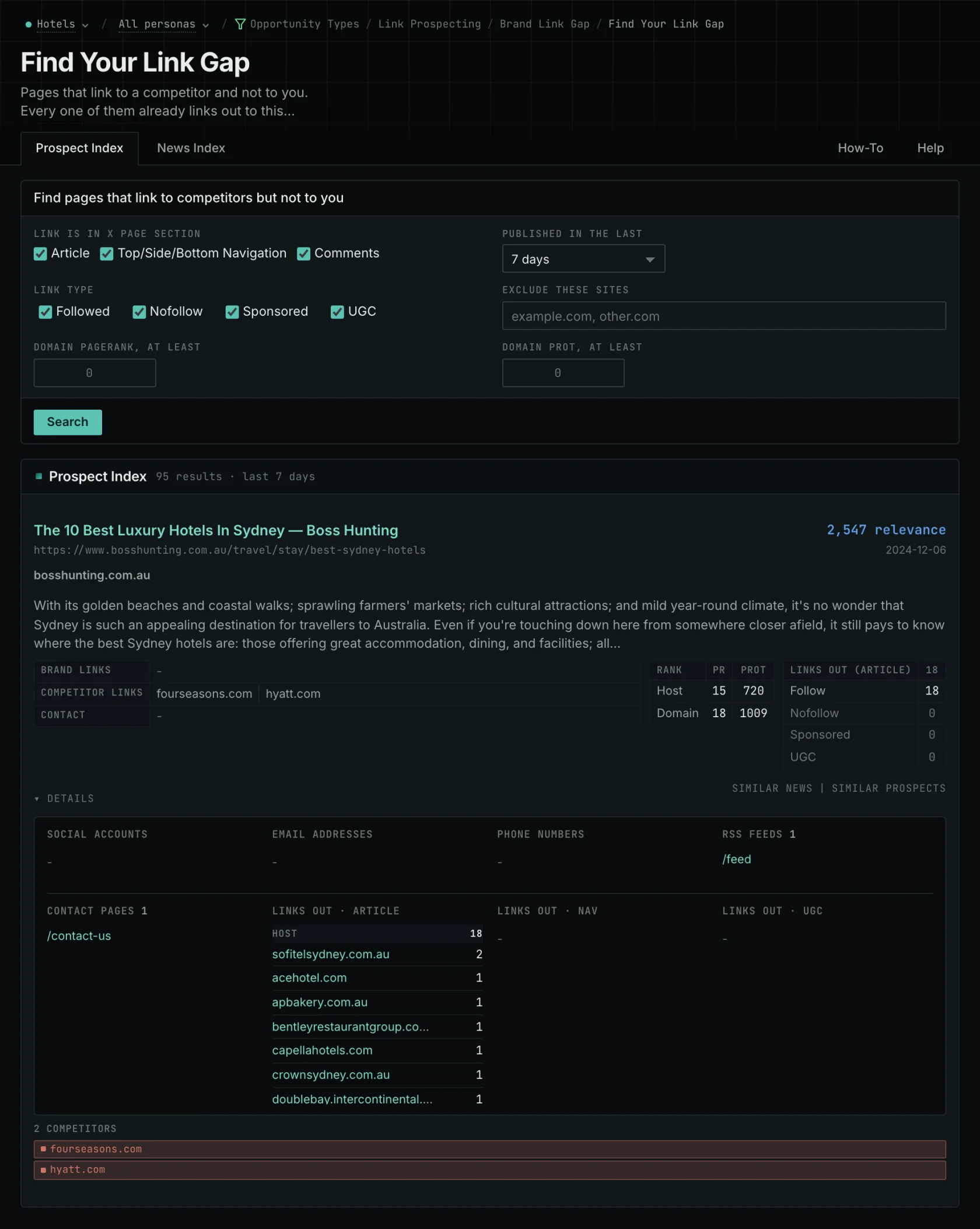
Task: Toggle the Top/Side/Bottom Navigation checkbox
Action: click(x=107, y=254)
